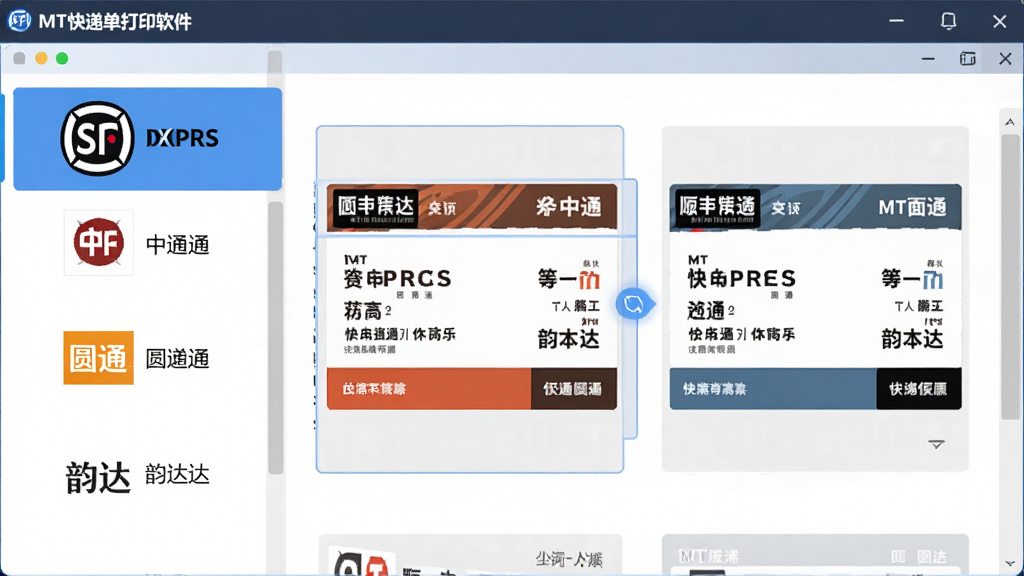Screen dimensions: 1024x576
Task: Select the 韵达达 courier label
Action: click(178, 474)
